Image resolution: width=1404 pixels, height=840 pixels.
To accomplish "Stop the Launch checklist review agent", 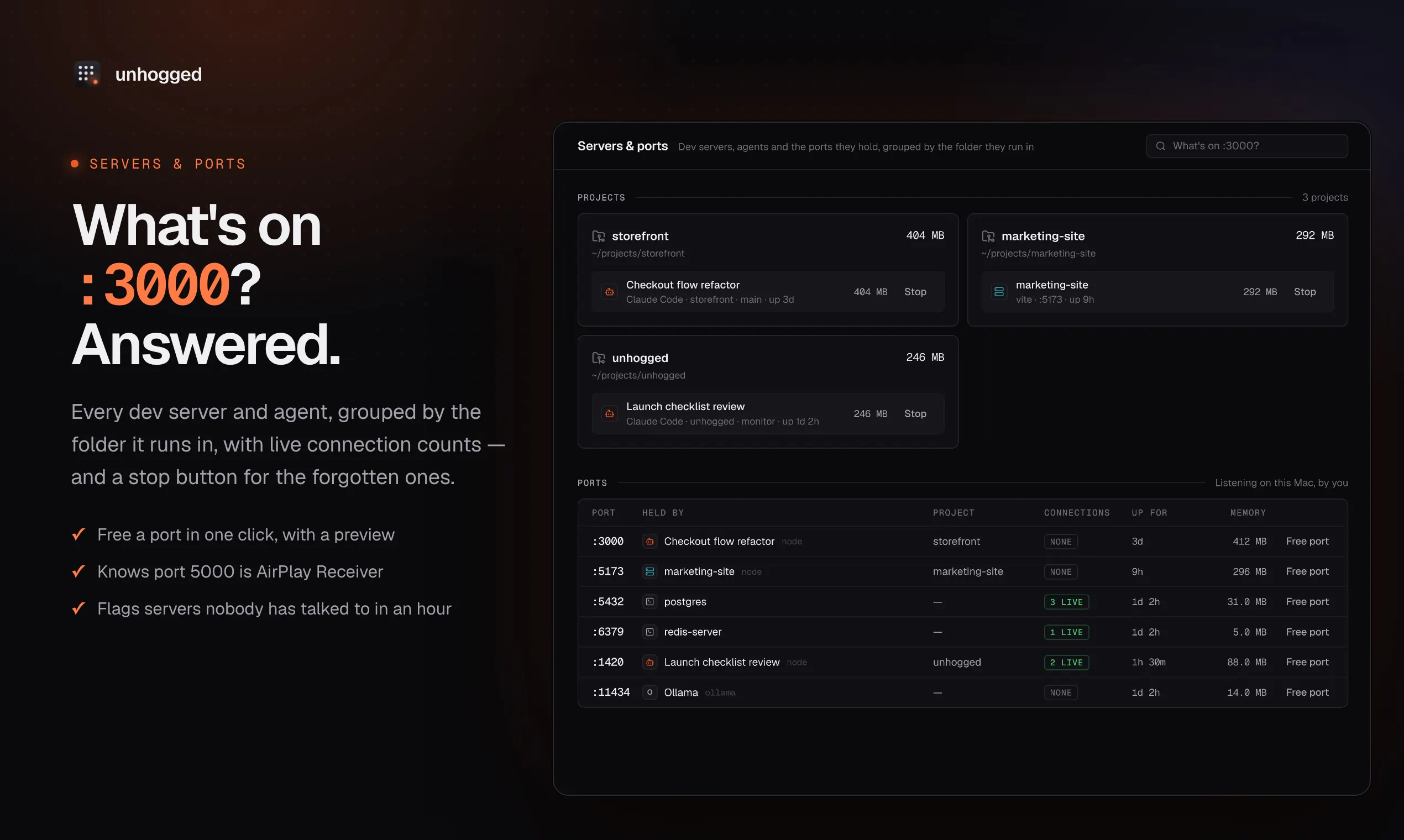I will click(x=915, y=414).
